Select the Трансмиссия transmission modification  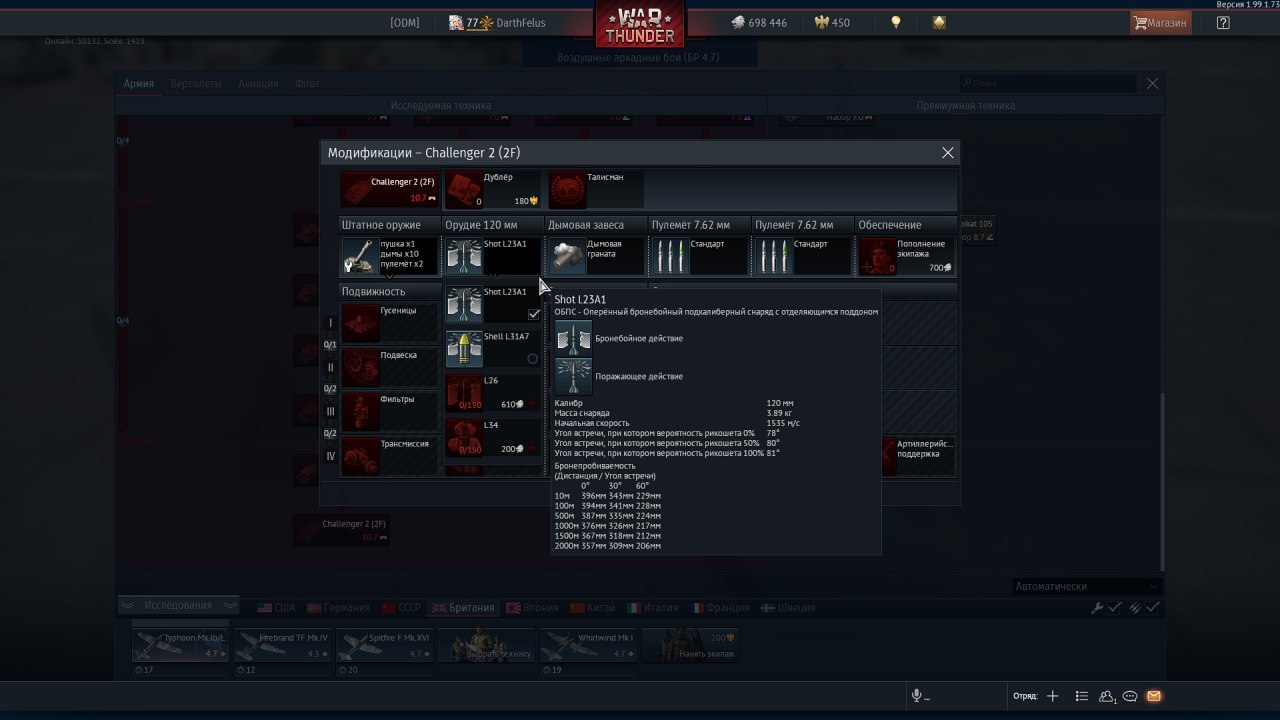pyautogui.click(x=389, y=456)
